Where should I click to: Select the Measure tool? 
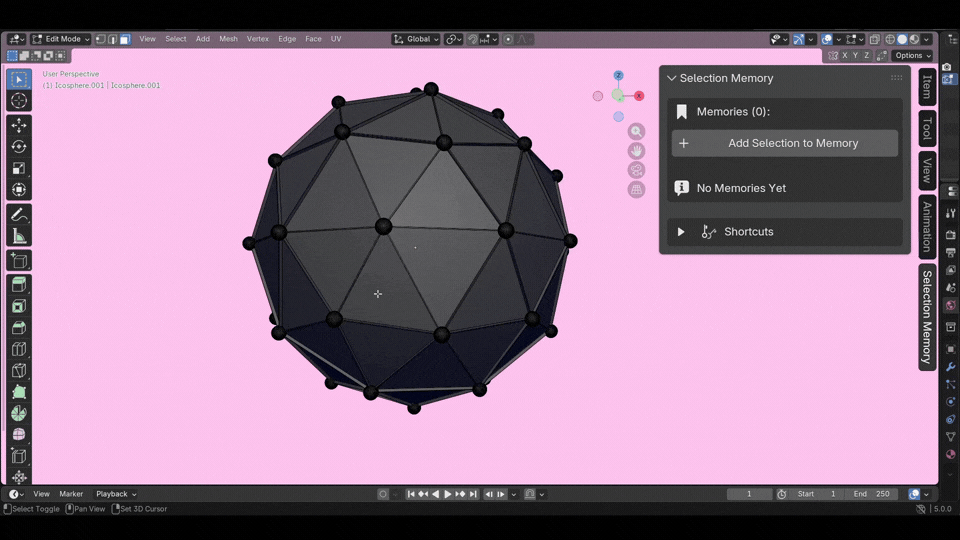(19, 236)
